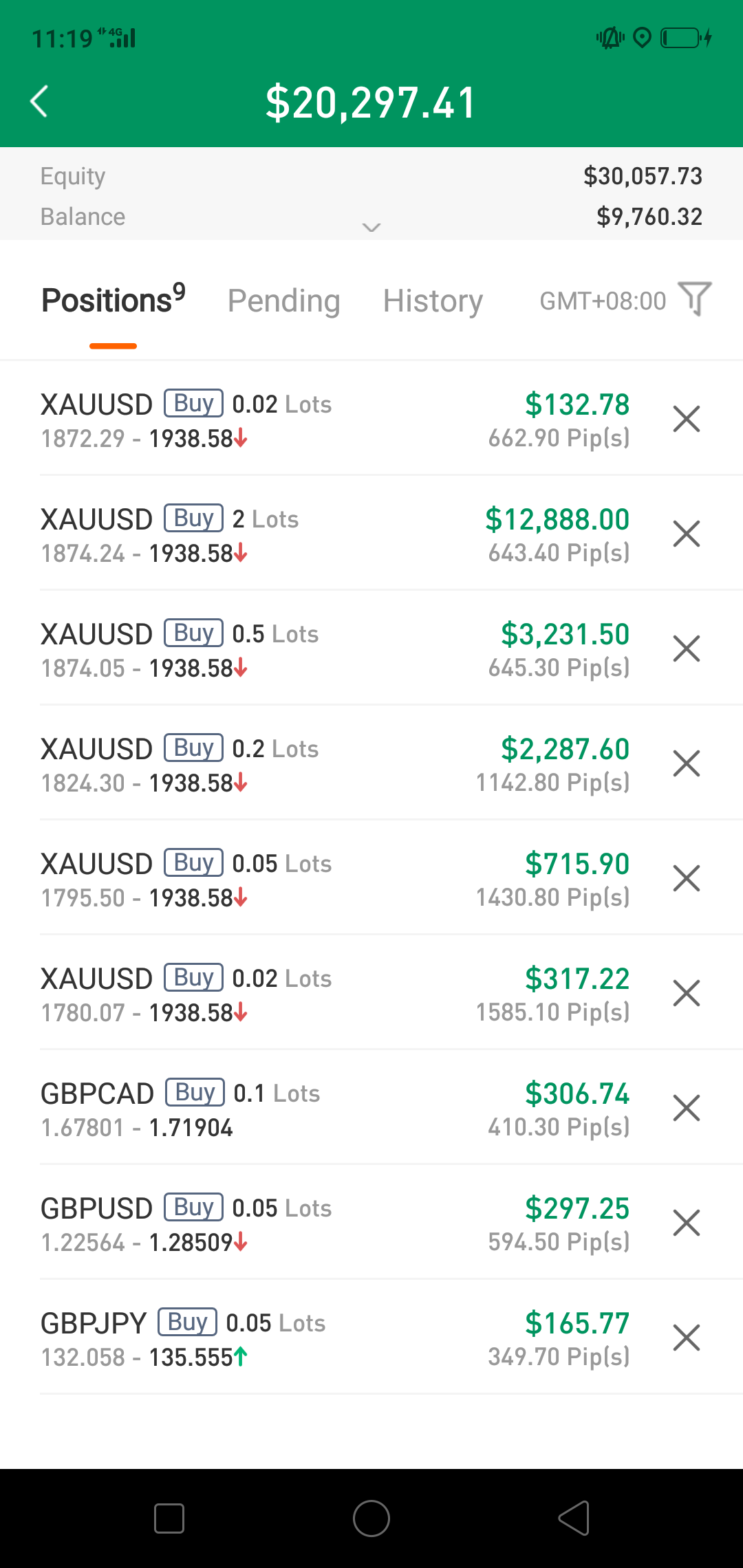Close the XAUUSD 2 Lots position

pos(687,534)
